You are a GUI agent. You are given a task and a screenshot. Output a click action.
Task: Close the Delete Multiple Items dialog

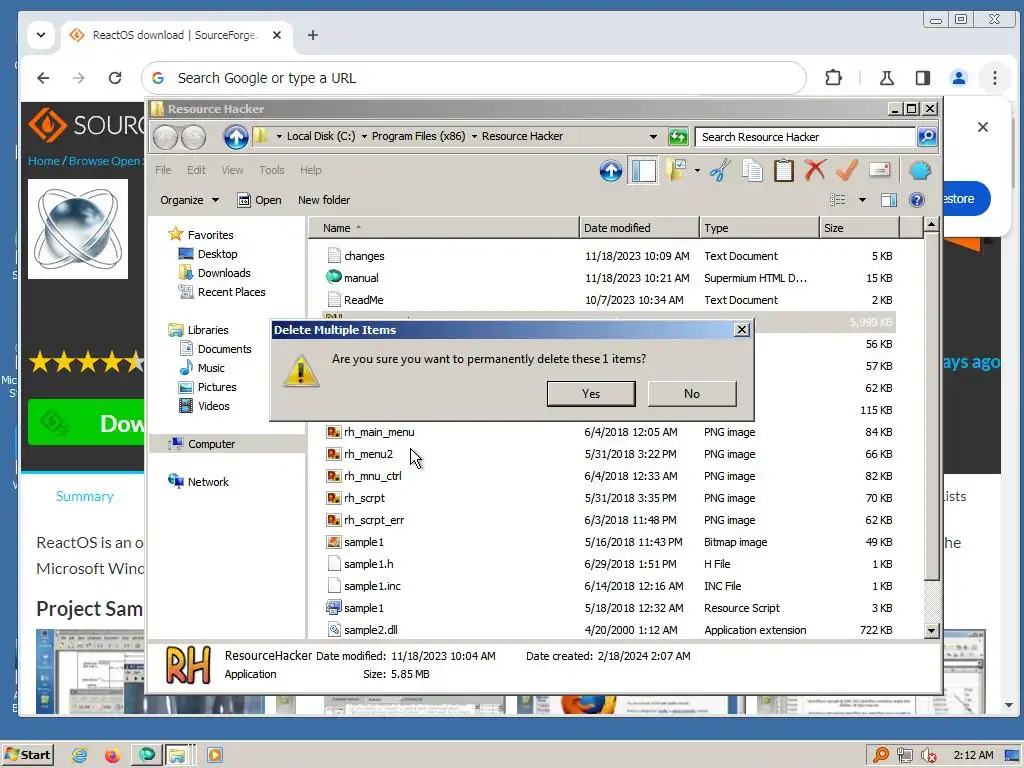tap(742, 330)
